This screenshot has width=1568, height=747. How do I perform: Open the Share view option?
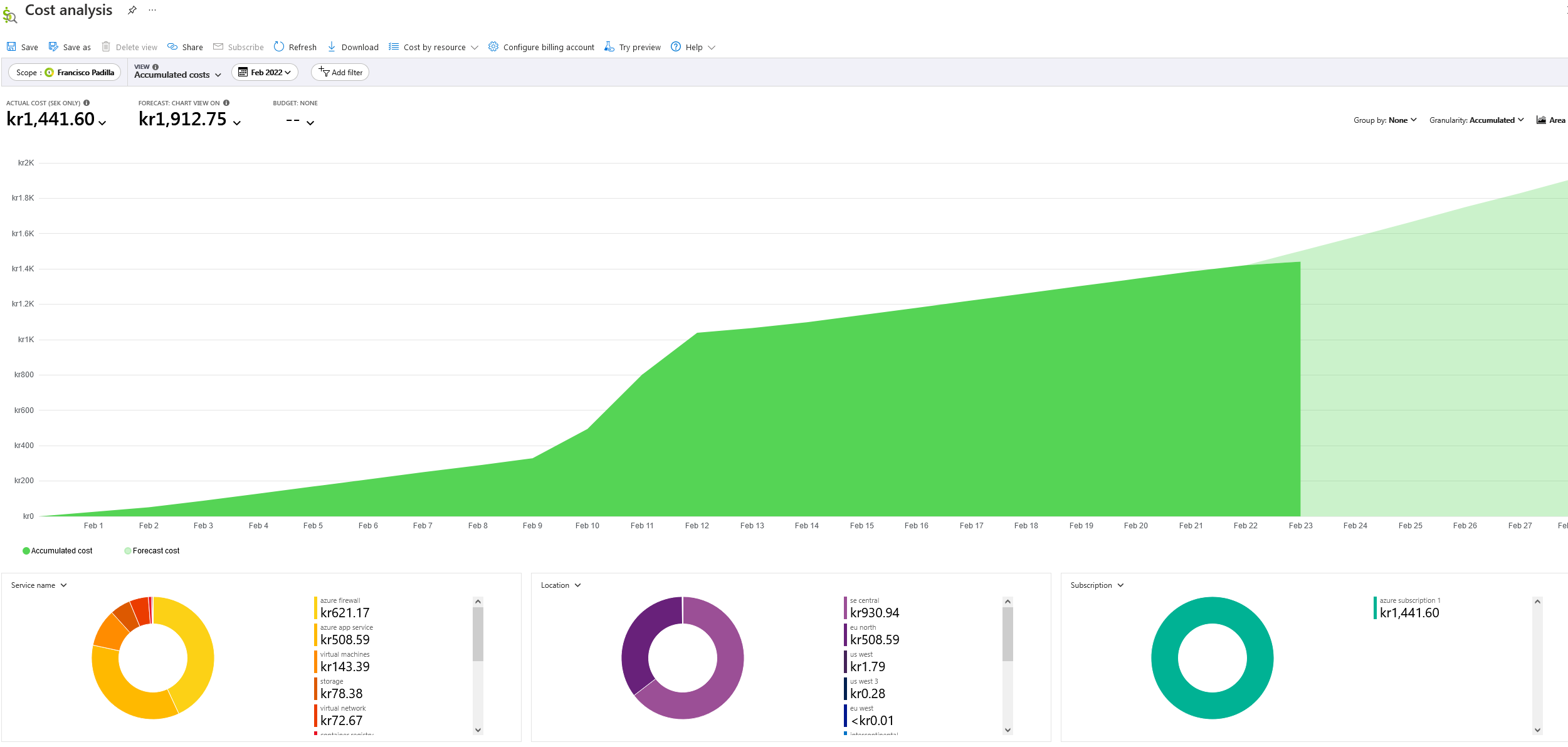coord(185,47)
